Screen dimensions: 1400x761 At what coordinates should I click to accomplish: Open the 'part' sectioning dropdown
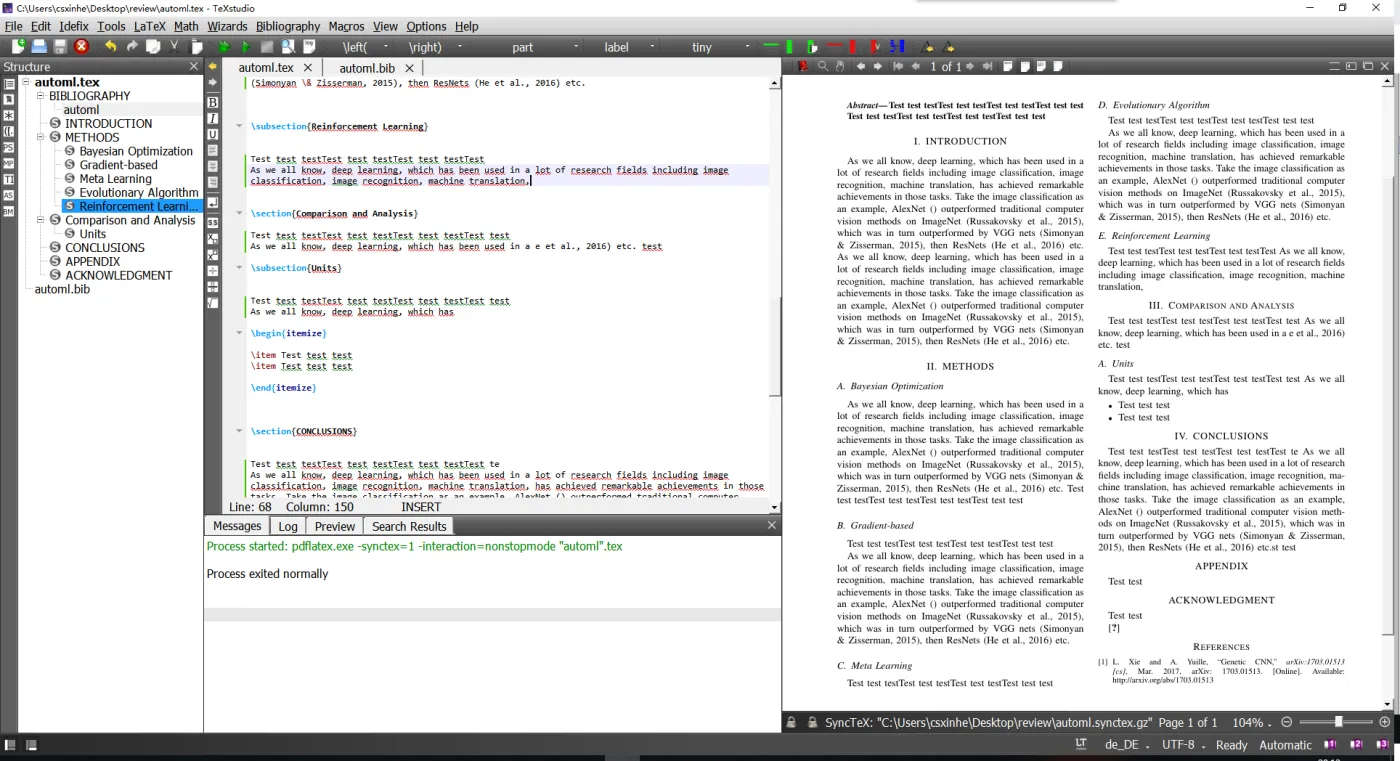point(576,47)
